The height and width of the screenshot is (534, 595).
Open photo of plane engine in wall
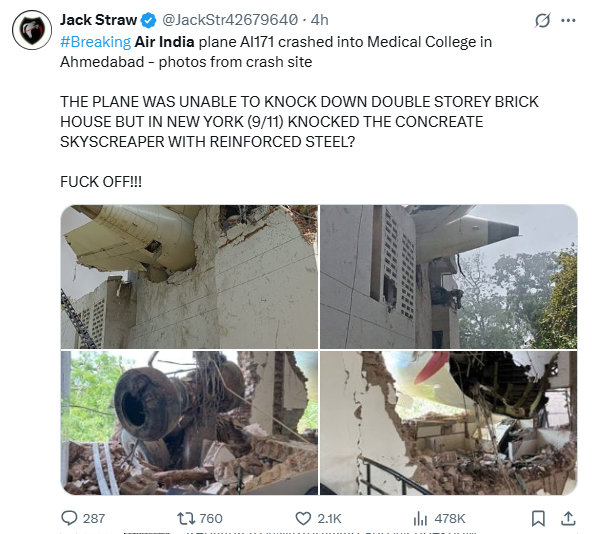click(189, 277)
